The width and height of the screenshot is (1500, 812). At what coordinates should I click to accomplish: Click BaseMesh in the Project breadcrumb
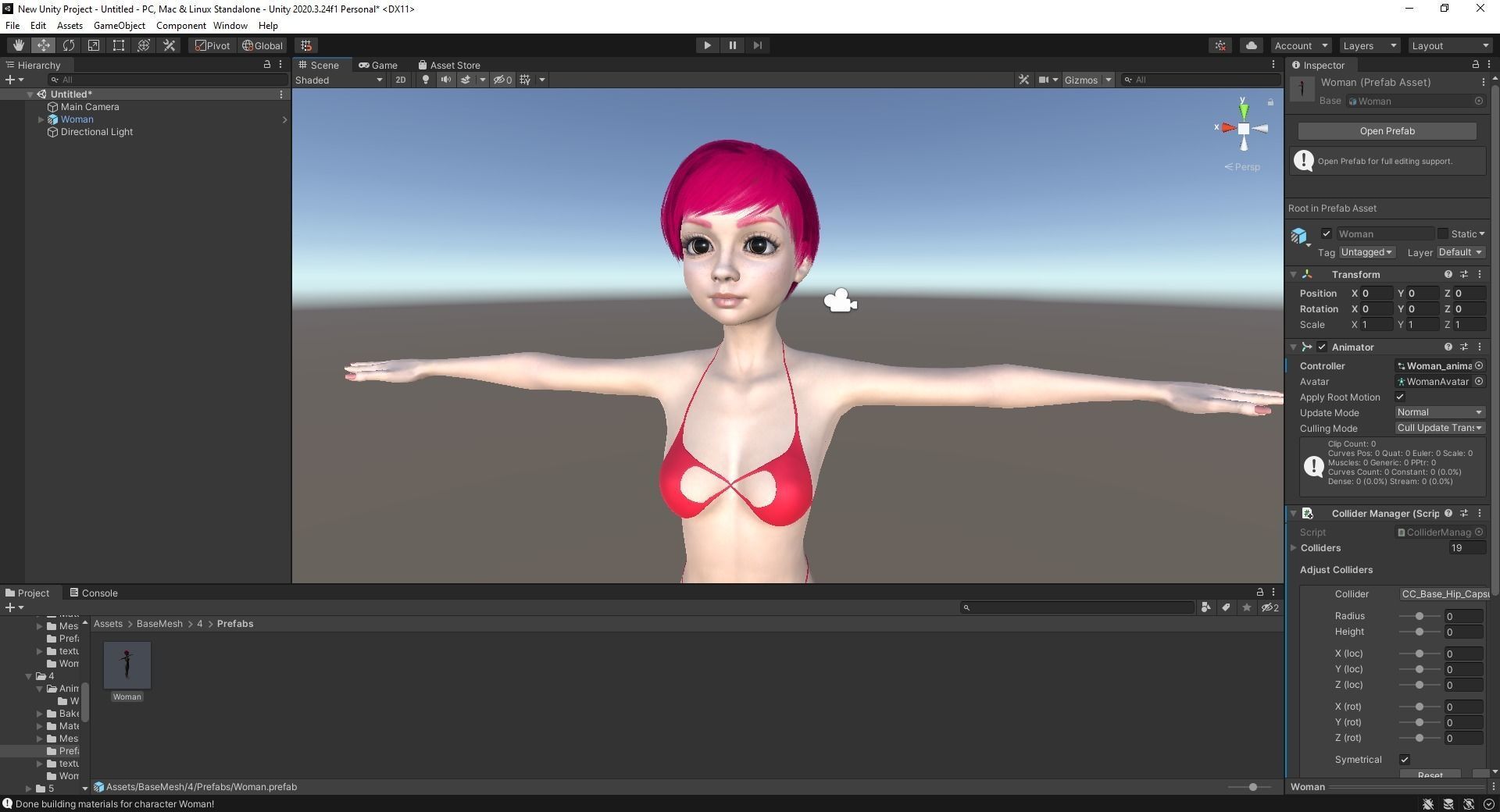[x=159, y=624]
